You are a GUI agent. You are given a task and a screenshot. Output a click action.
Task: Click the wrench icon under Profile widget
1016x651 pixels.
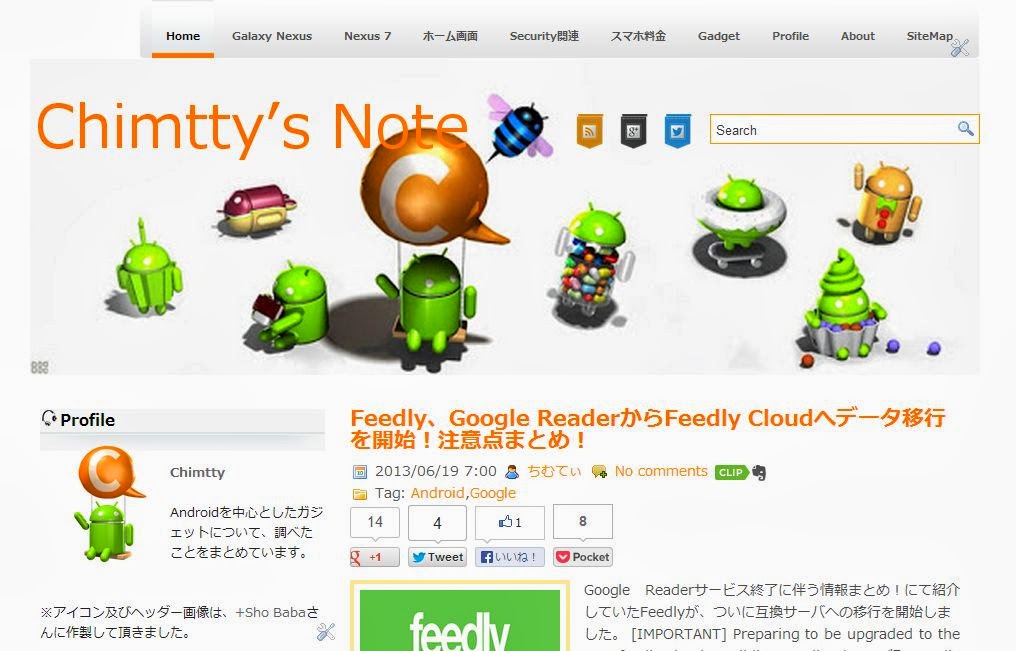[x=326, y=632]
